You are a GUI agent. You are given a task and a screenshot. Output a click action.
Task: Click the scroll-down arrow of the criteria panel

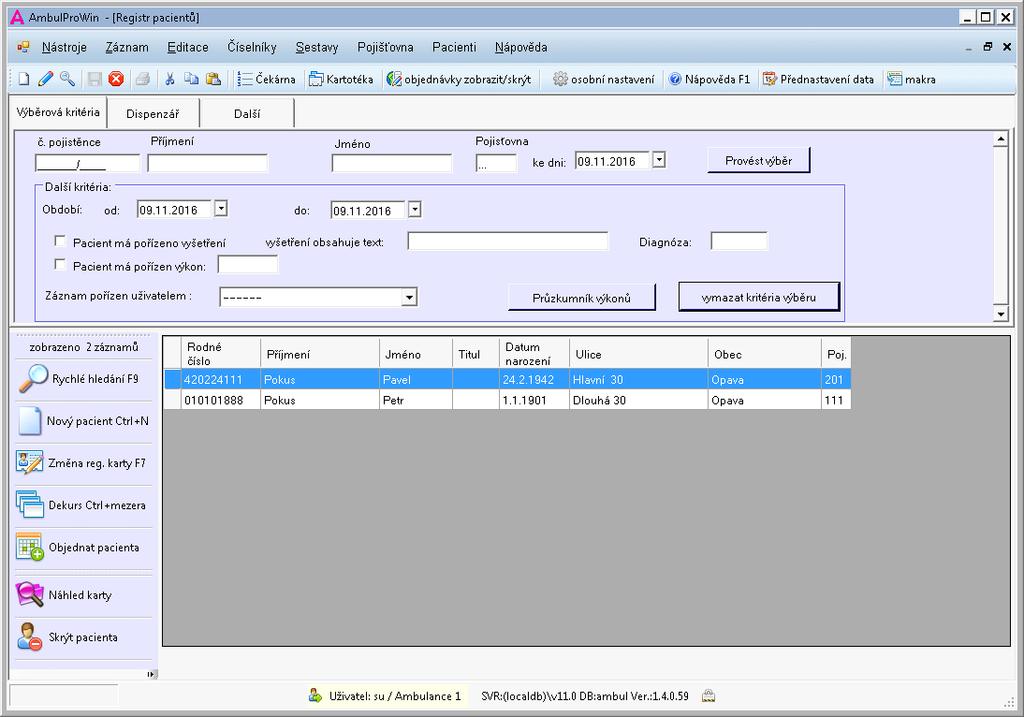point(1000,314)
